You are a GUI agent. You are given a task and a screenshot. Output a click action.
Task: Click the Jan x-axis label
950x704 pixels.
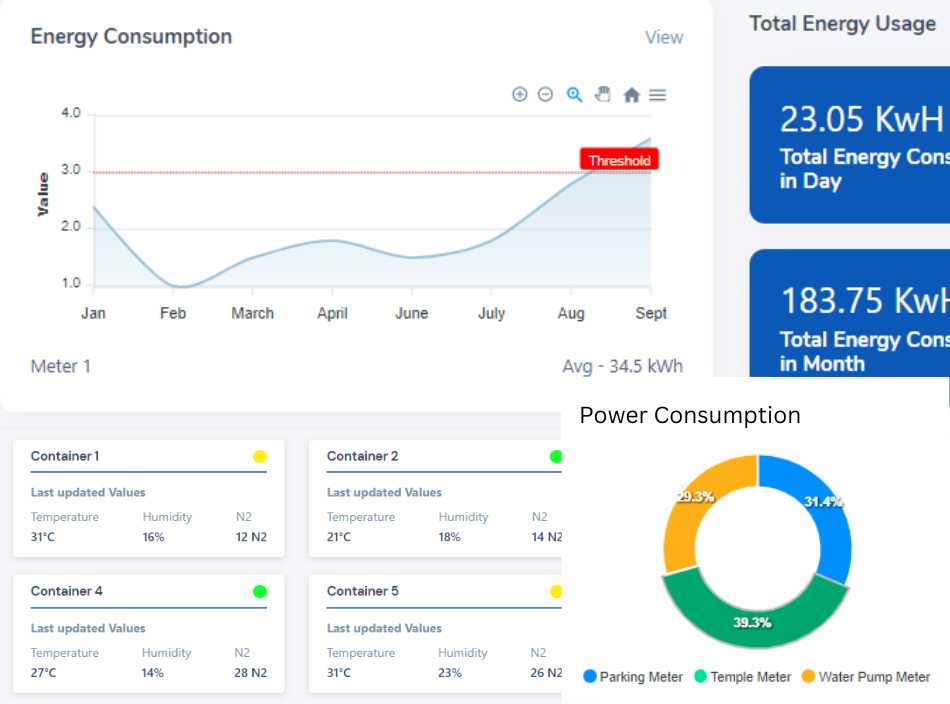point(93,313)
